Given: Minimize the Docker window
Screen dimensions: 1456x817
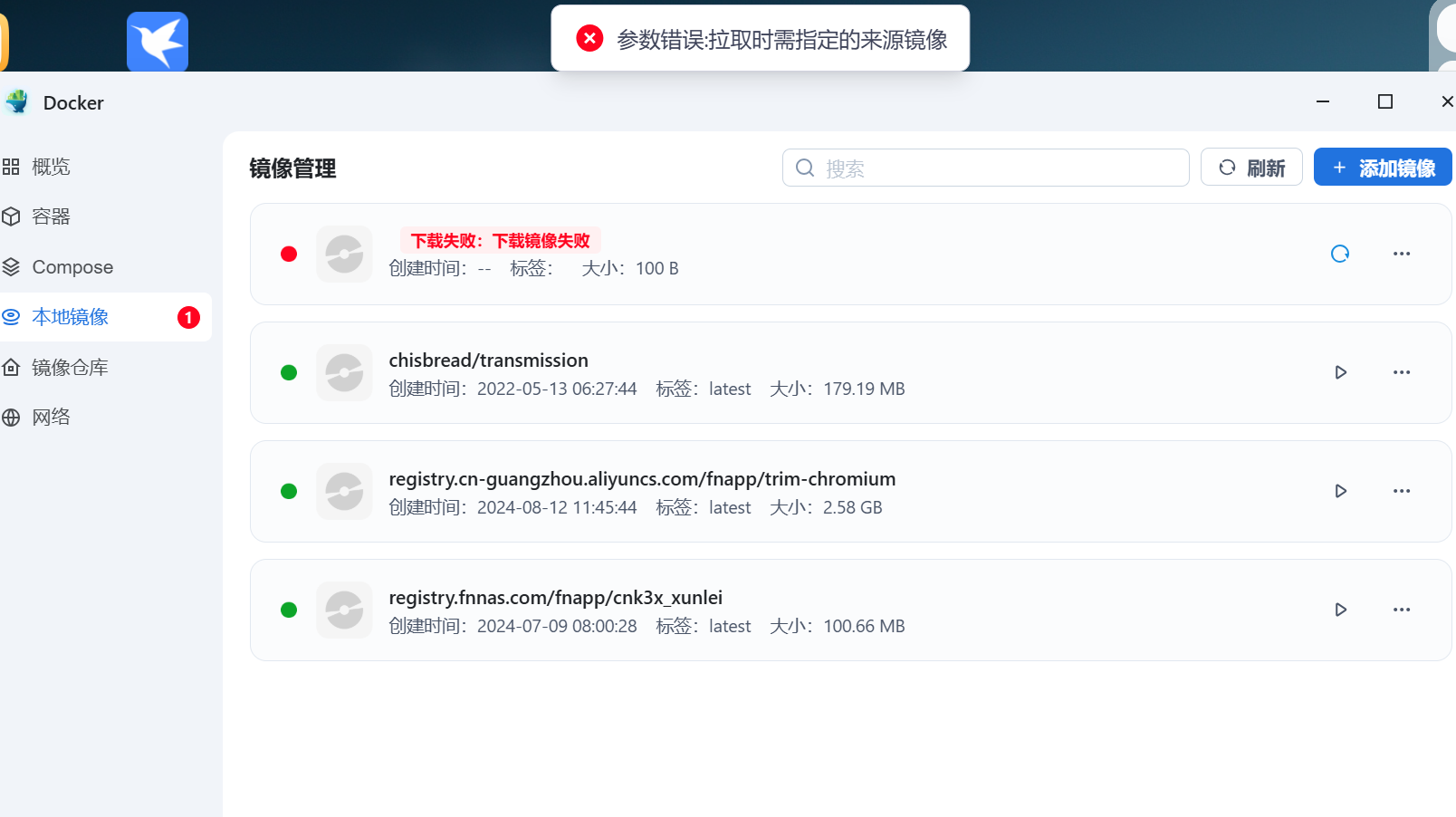Looking at the screenshot, I should coord(1323,101).
